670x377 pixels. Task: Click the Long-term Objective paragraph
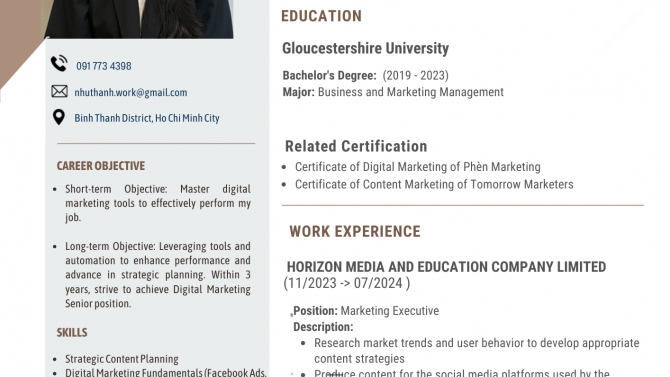(158, 275)
